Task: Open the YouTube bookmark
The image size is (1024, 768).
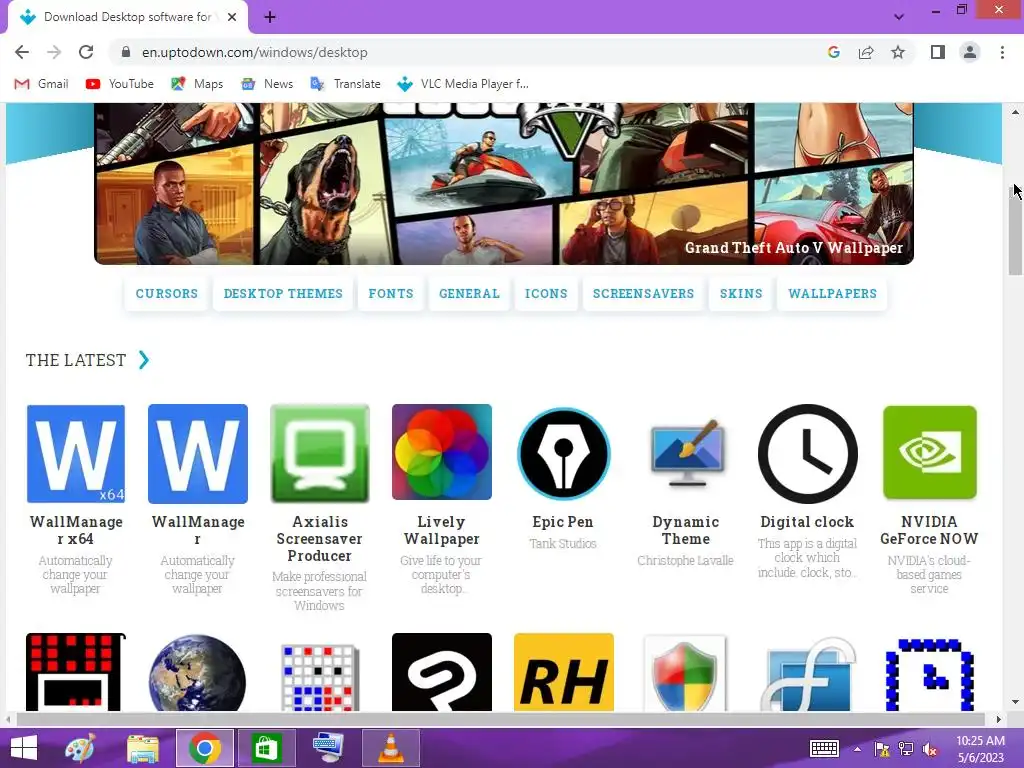Action: coord(120,84)
